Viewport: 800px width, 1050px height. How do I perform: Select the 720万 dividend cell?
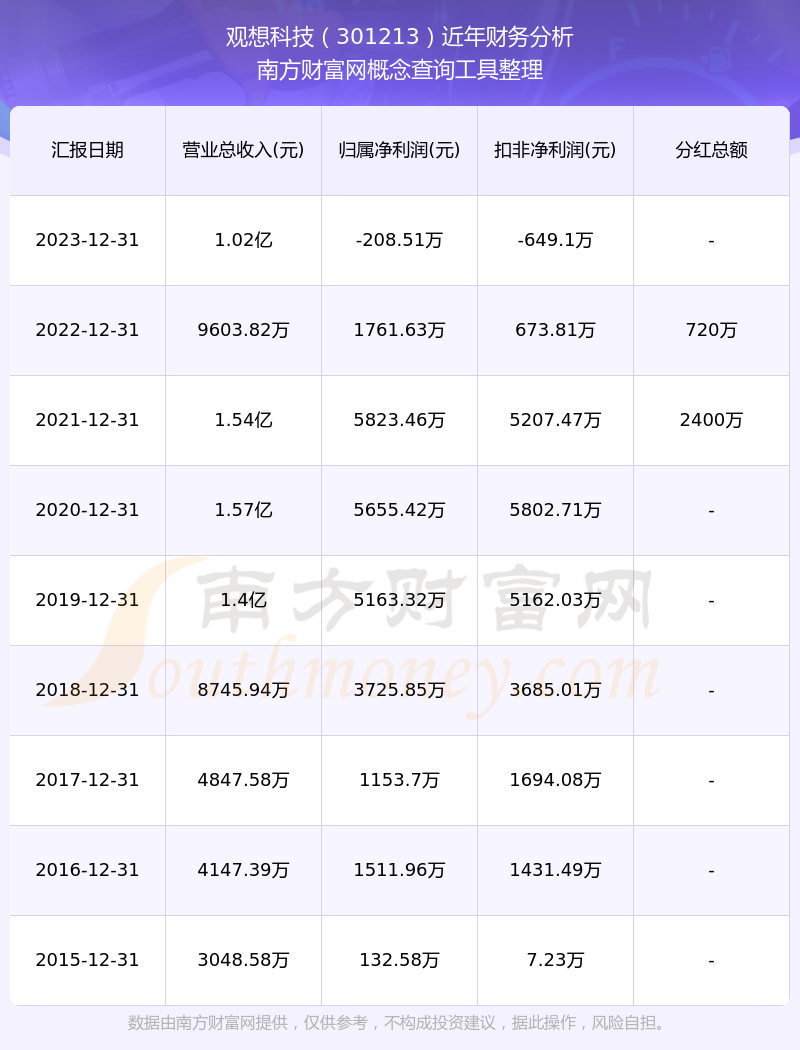(712, 330)
